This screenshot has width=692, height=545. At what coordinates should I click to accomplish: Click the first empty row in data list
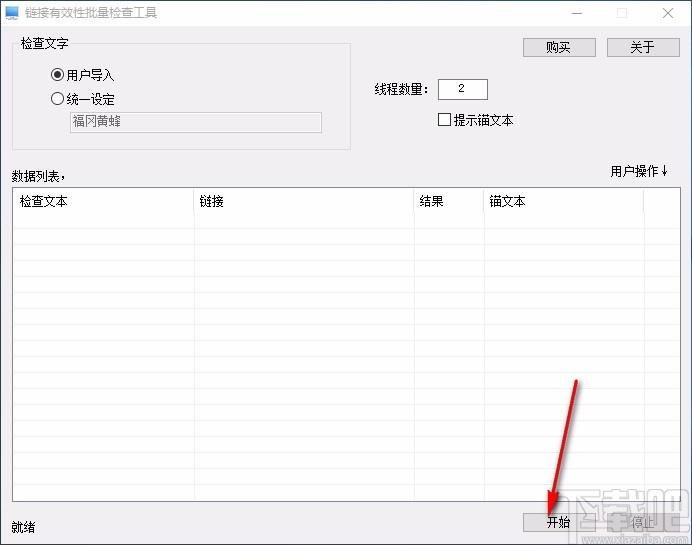click(300, 222)
